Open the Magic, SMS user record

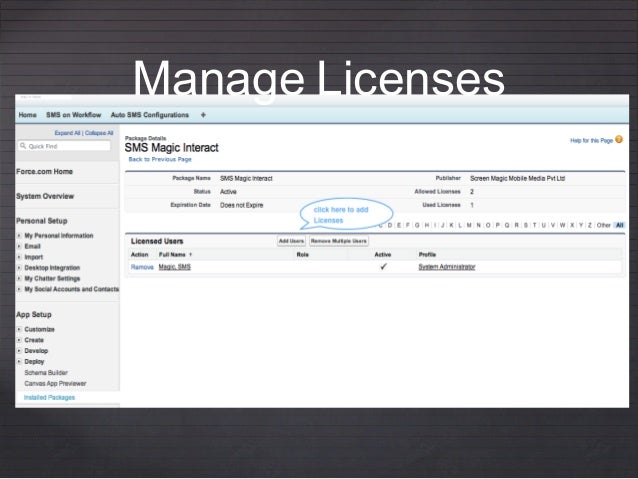(x=175, y=267)
